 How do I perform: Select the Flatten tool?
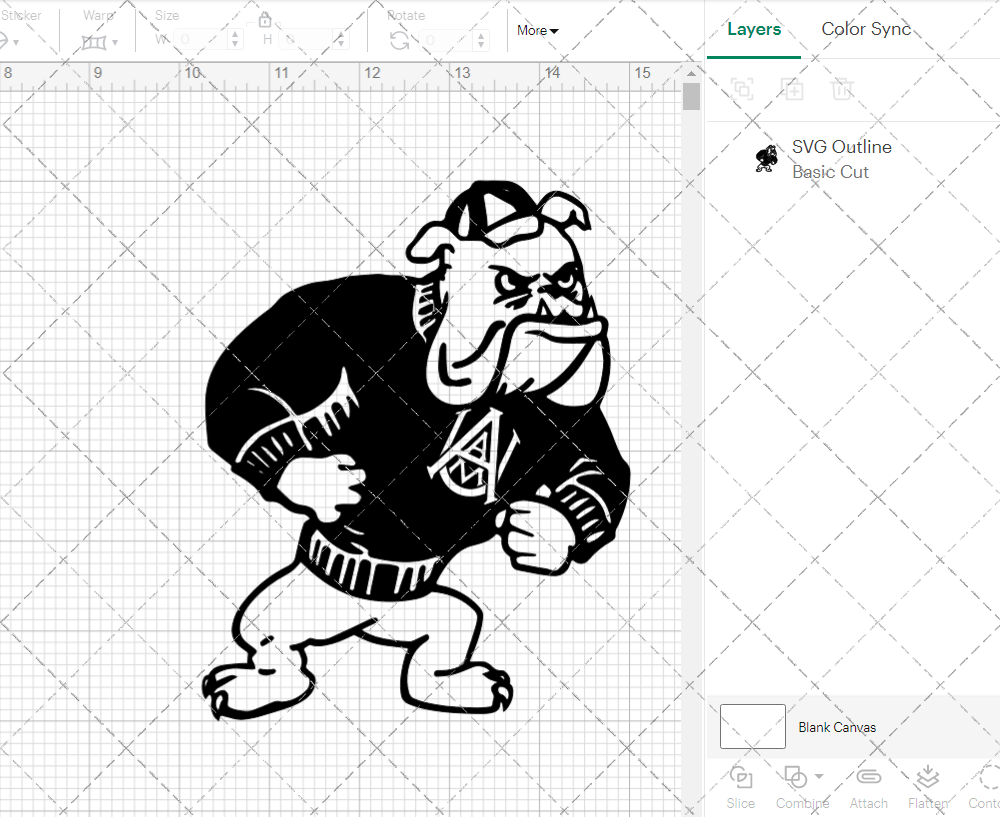pos(927,787)
